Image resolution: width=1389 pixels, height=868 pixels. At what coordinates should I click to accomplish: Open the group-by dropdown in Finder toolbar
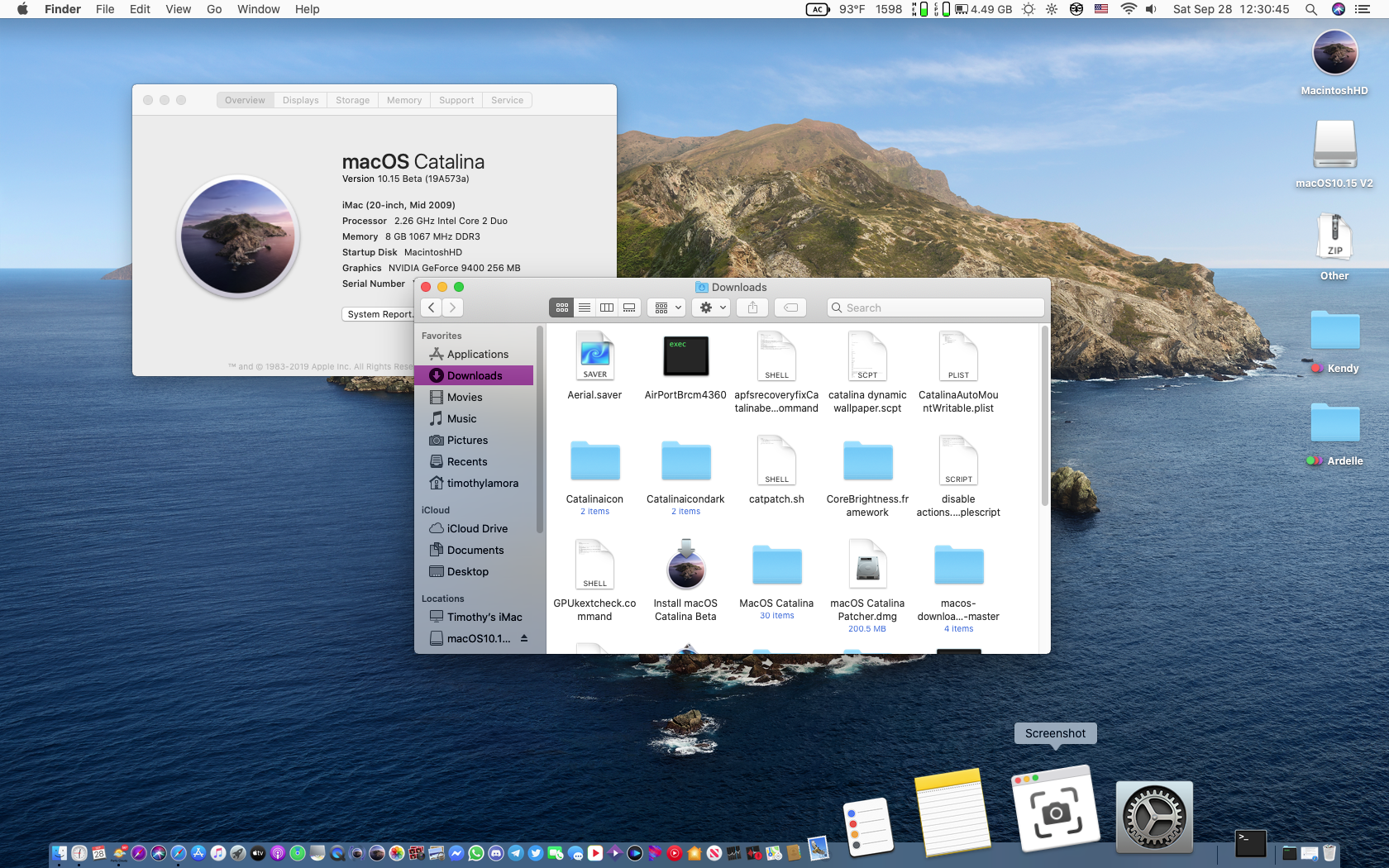pyautogui.click(x=666, y=308)
